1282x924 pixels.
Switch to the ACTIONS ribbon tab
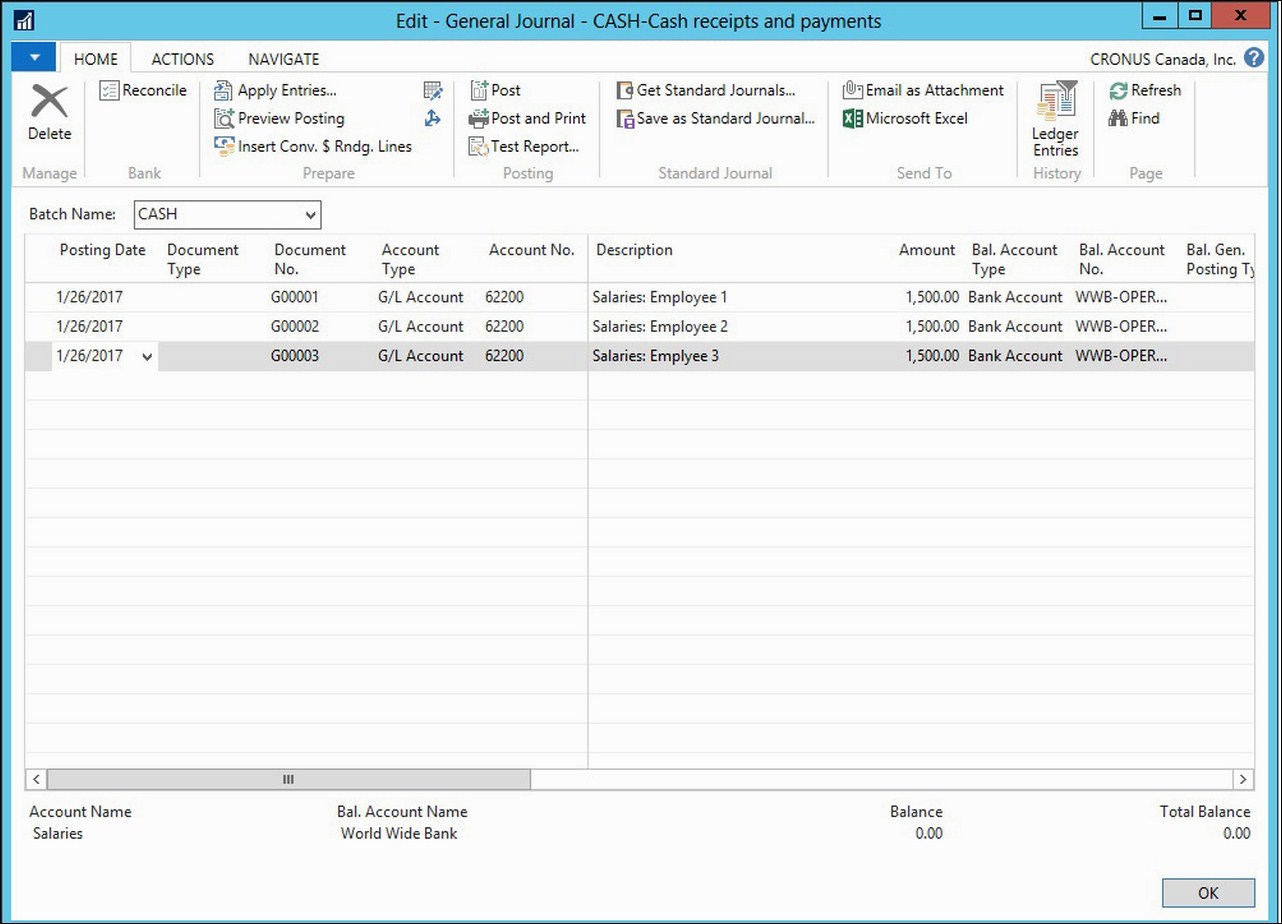point(182,59)
